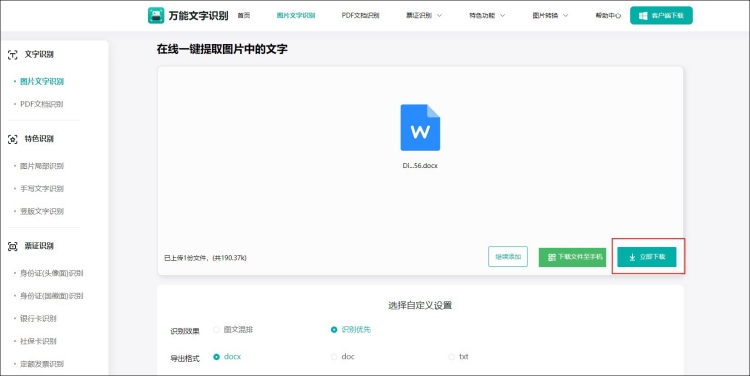Click the 导出格式 label
Image resolution: width=750 pixels, height=376 pixels.
point(185,358)
